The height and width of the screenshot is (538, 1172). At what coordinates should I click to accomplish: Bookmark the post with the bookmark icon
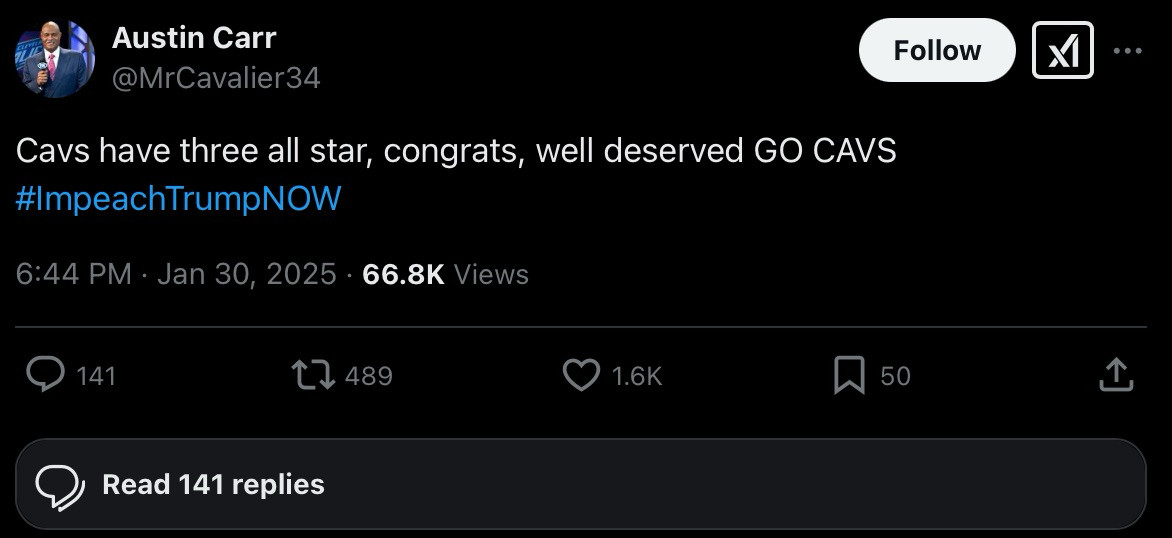849,375
